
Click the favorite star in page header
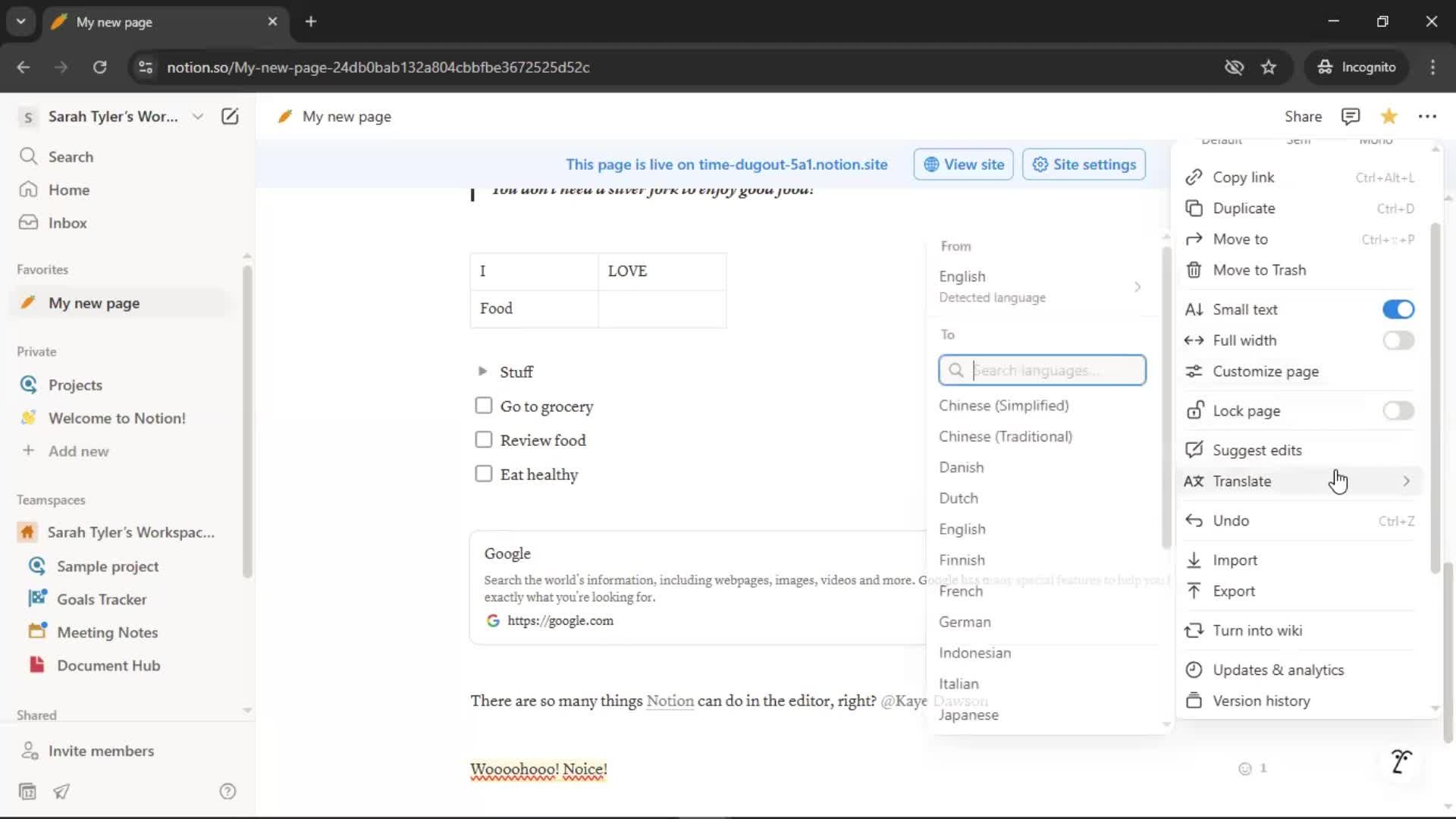point(1389,116)
